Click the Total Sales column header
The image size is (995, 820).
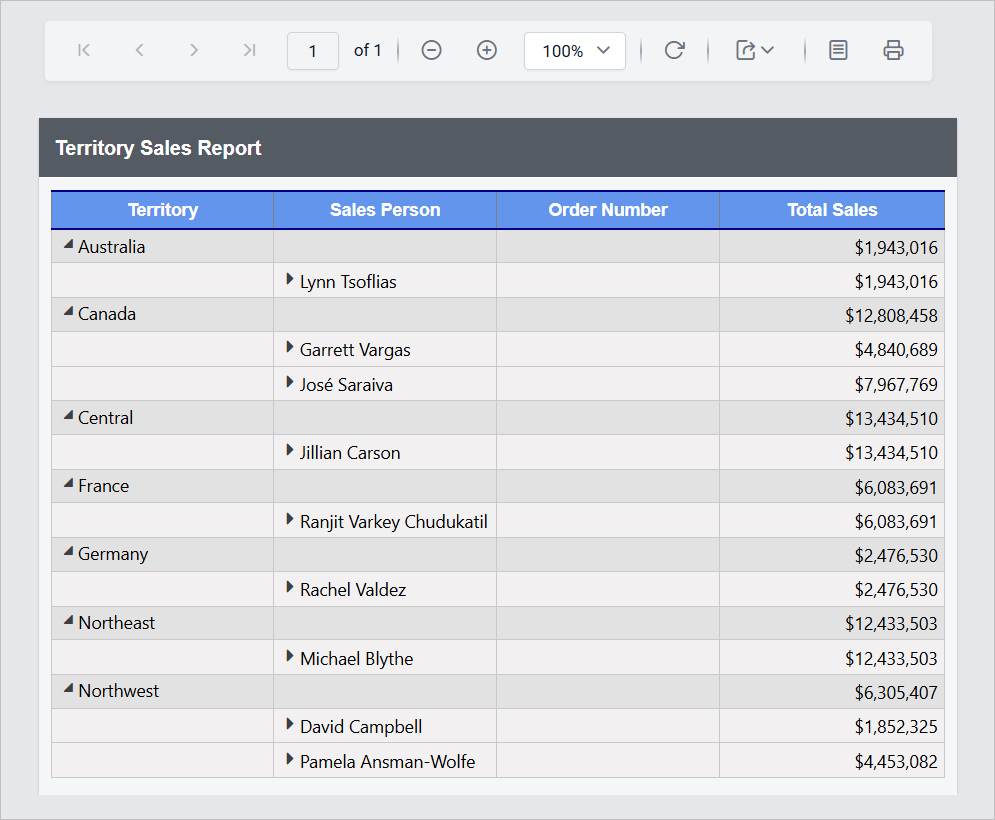[x=831, y=210]
